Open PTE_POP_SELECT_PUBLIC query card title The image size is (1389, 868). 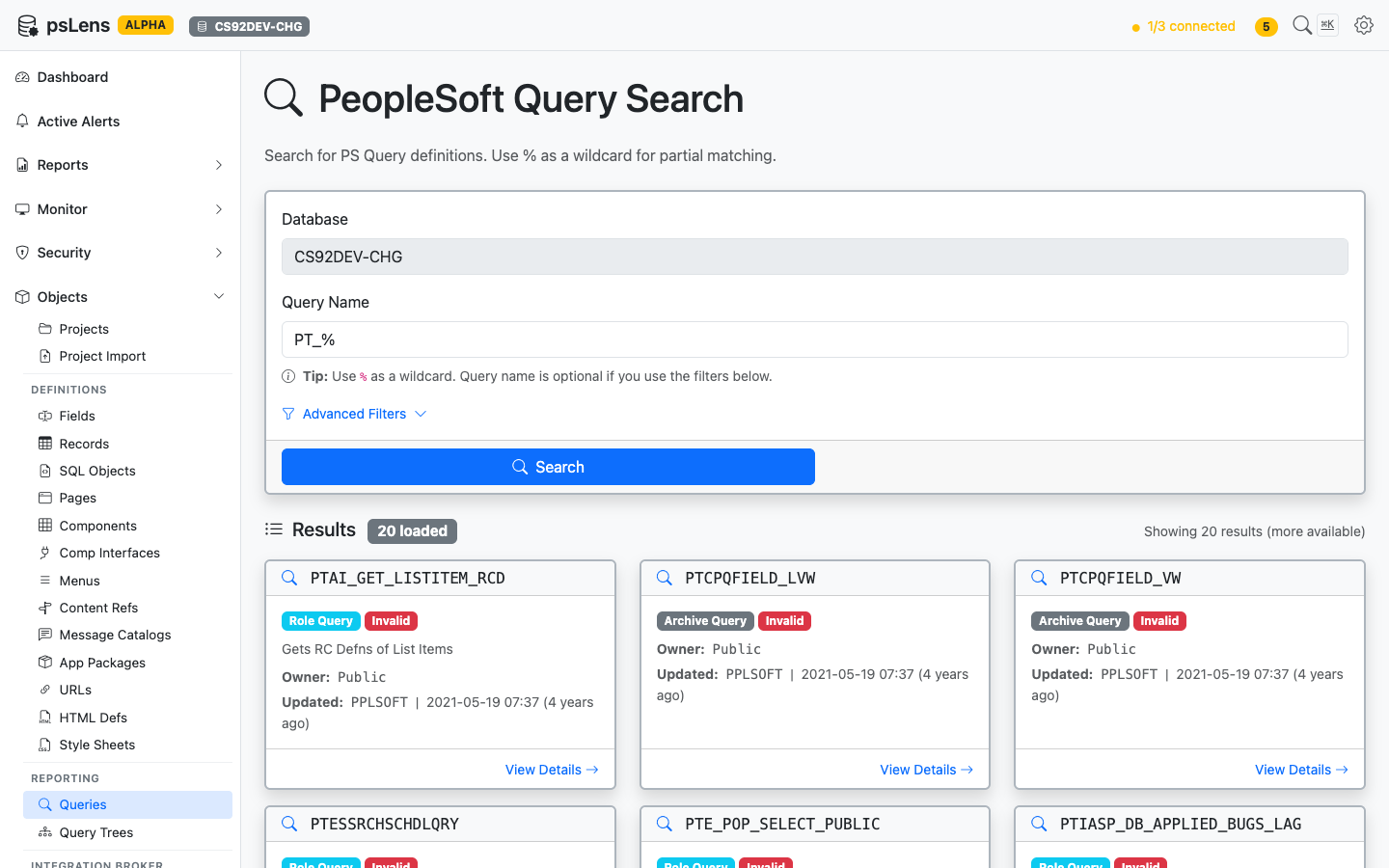pos(782,824)
